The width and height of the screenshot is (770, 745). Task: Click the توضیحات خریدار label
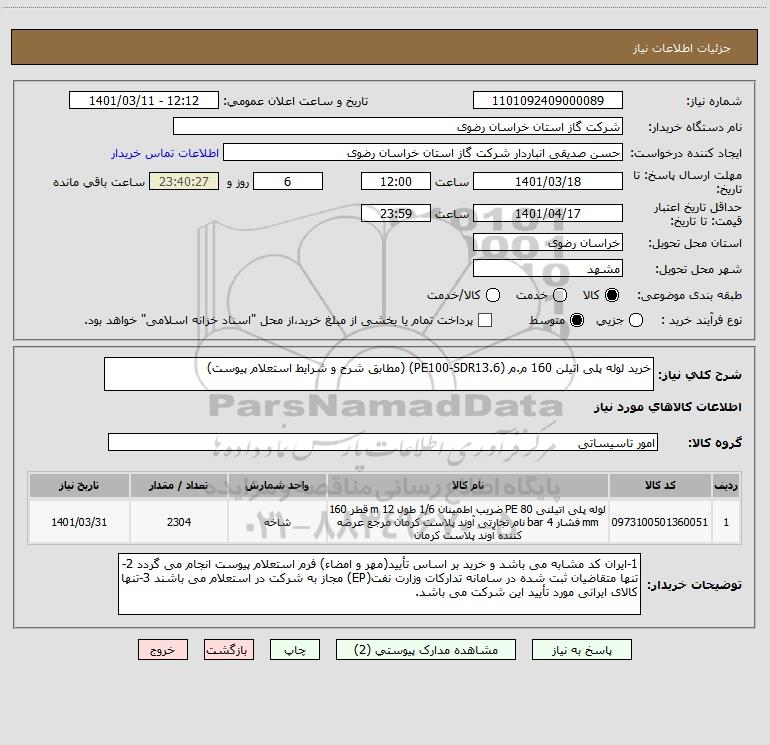(694, 585)
